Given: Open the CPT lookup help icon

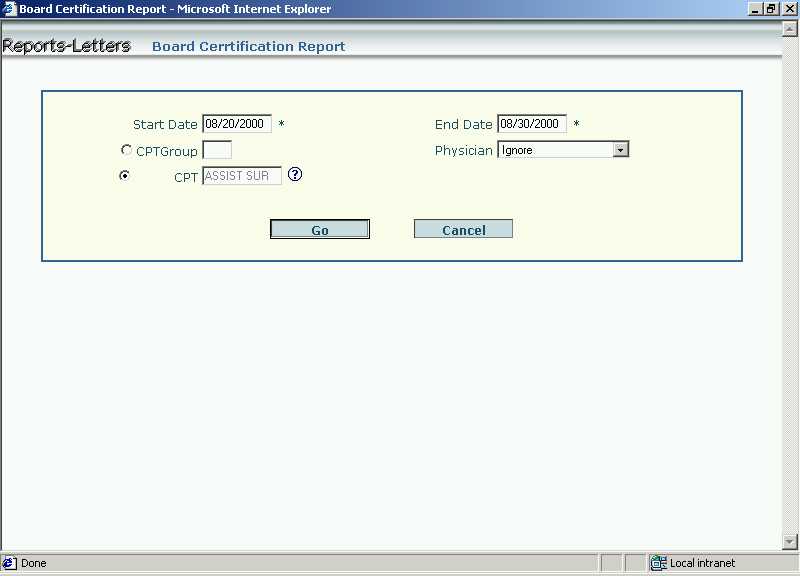Looking at the screenshot, I should [295, 174].
